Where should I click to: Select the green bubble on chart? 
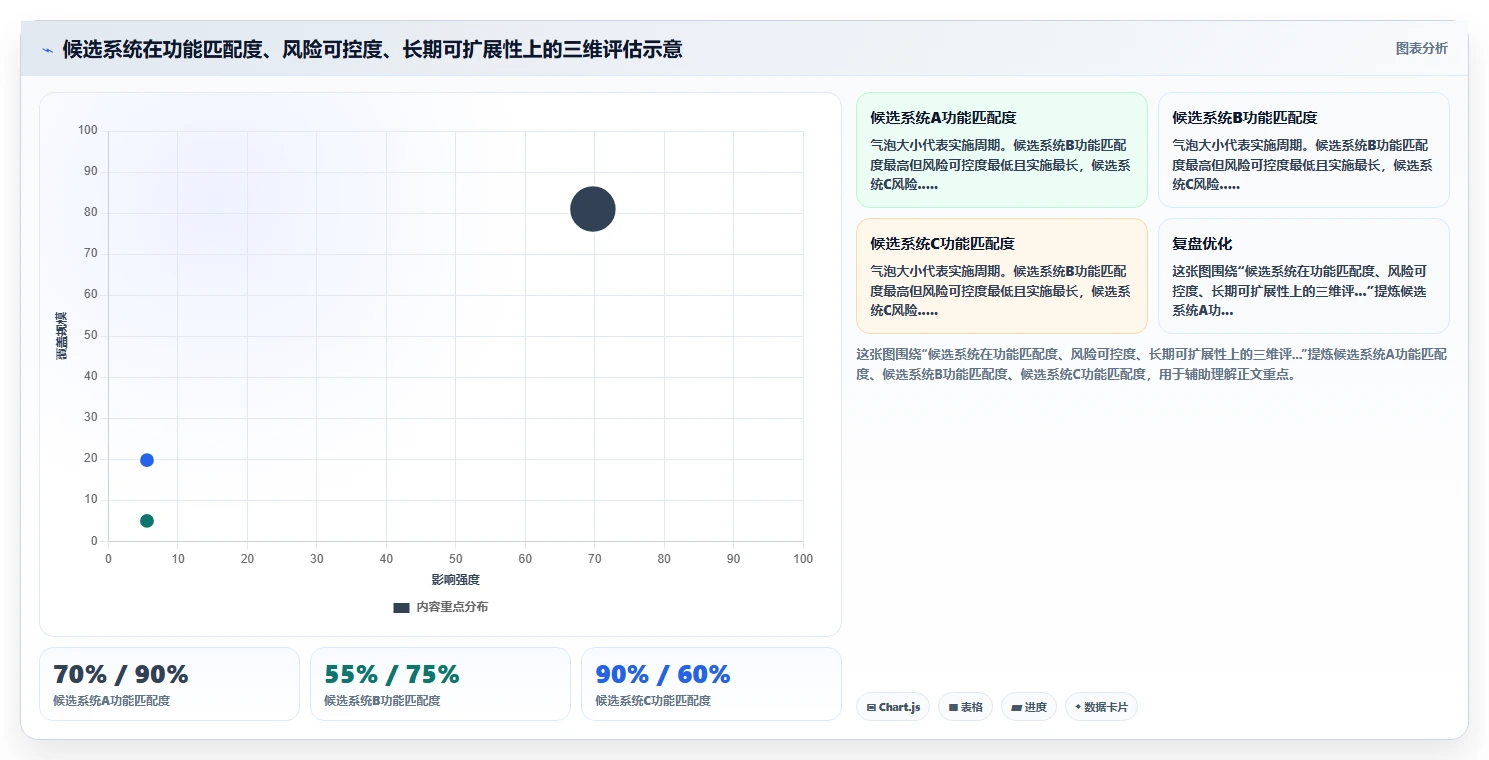(147, 521)
